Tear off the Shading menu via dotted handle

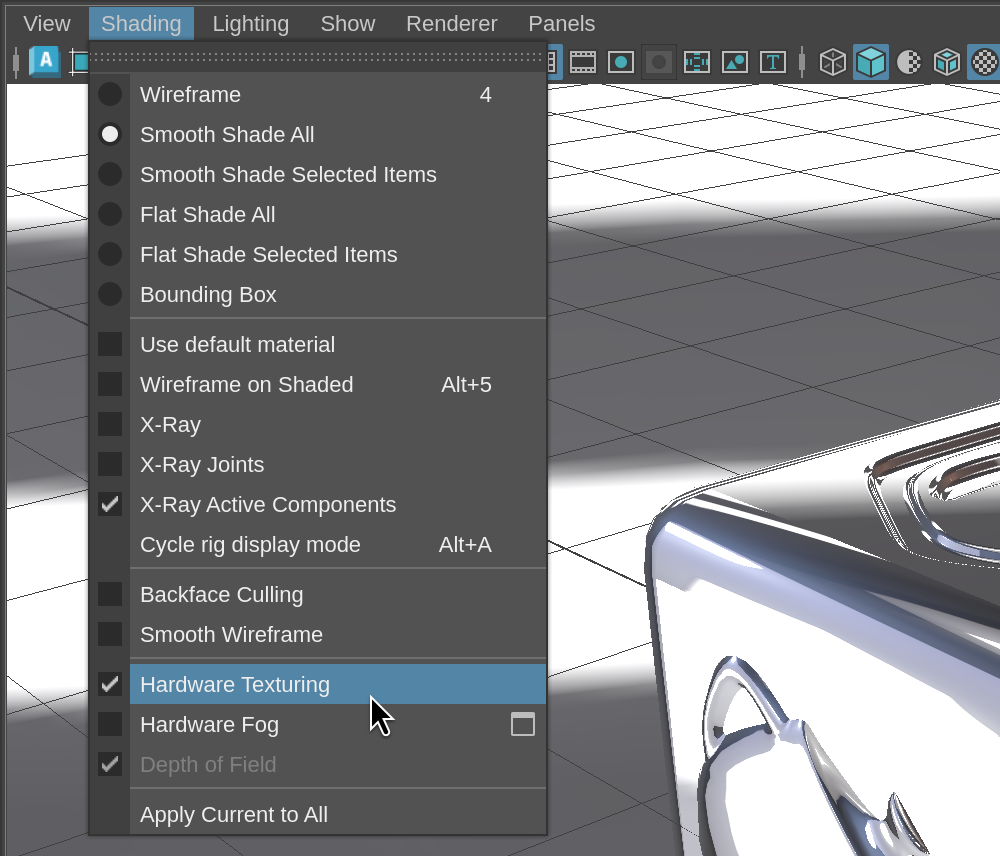[318, 57]
